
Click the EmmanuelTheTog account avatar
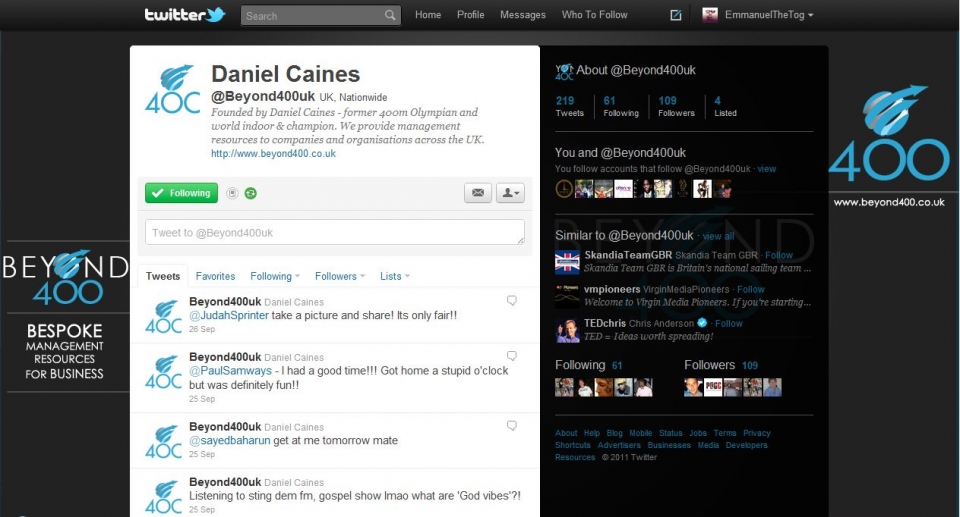710,15
